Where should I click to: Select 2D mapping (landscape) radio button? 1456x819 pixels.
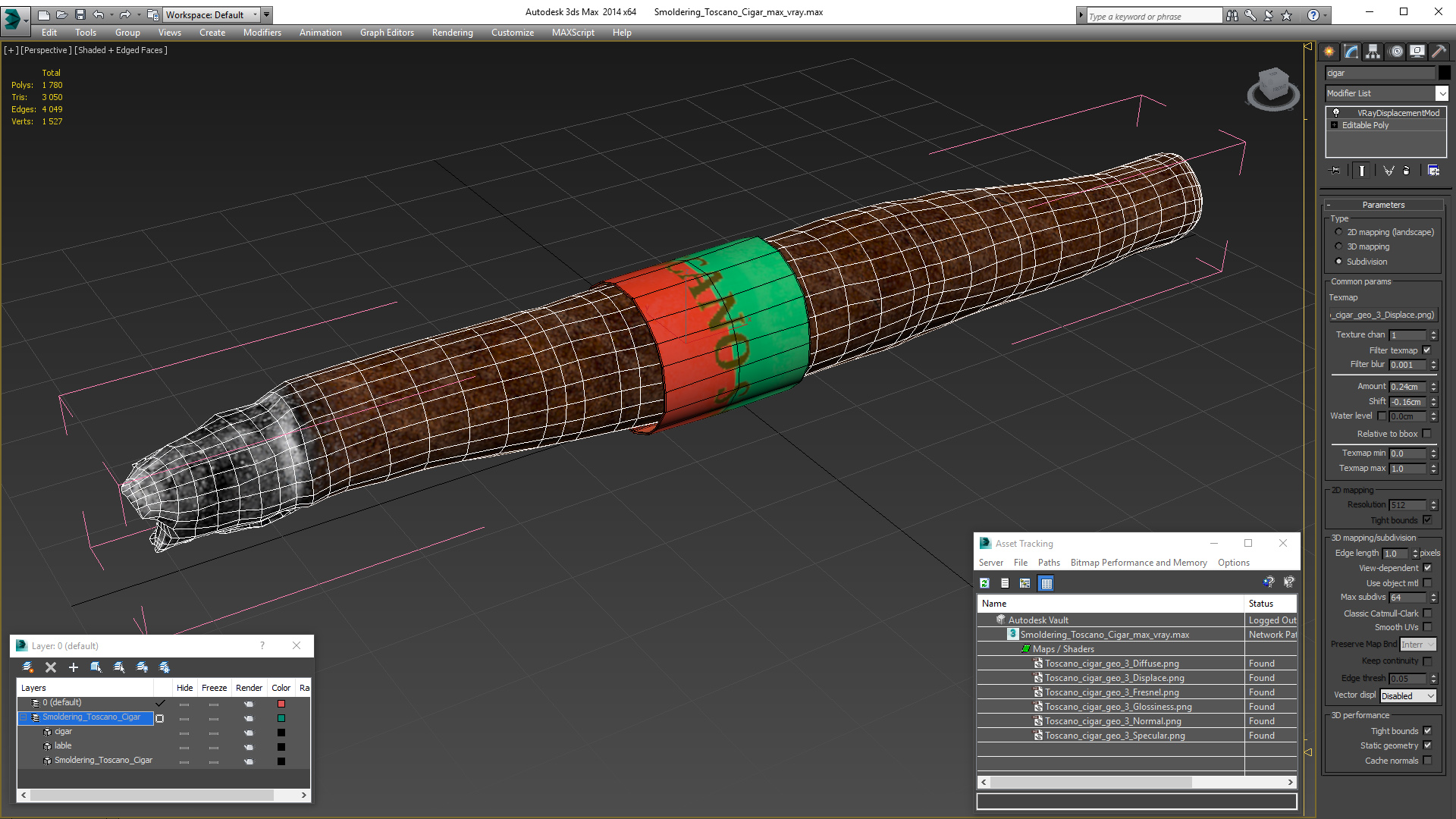pos(1338,232)
